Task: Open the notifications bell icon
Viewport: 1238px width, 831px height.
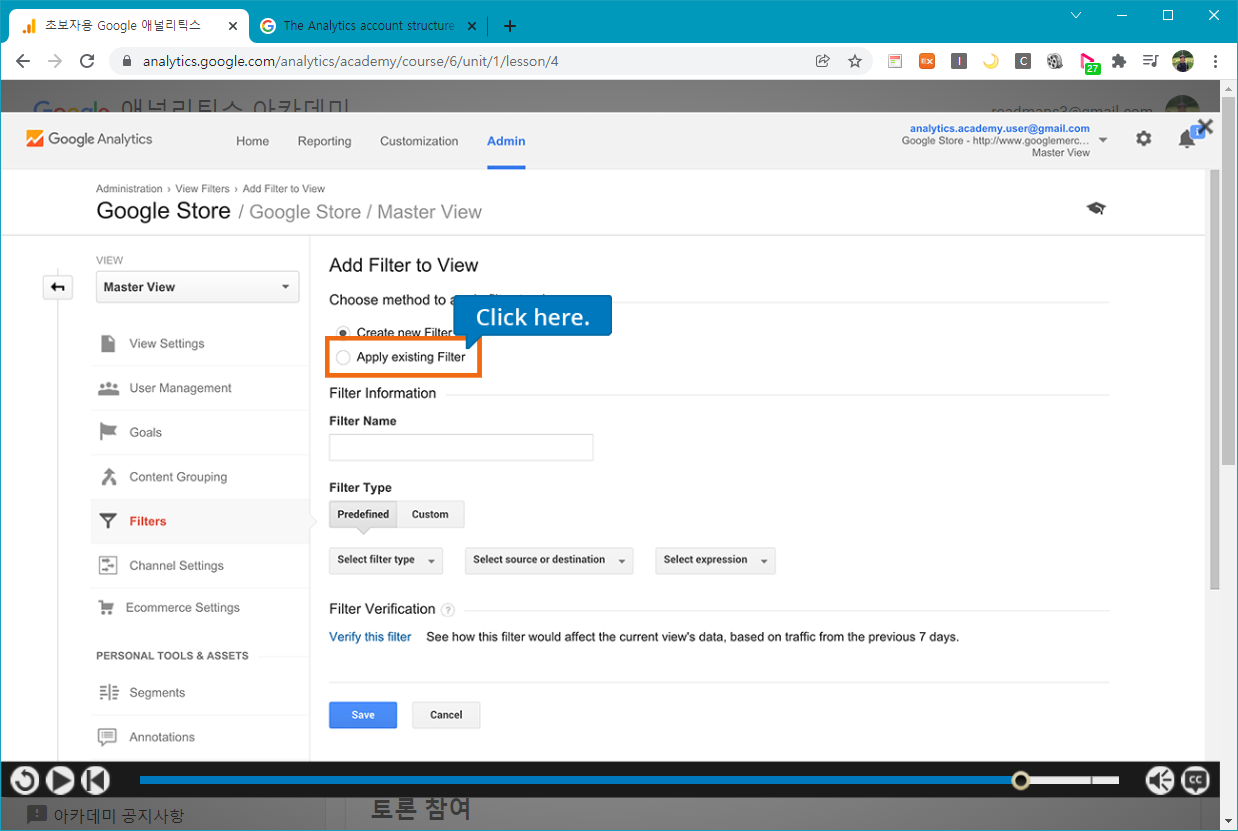Action: click(x=1187, y=139)
